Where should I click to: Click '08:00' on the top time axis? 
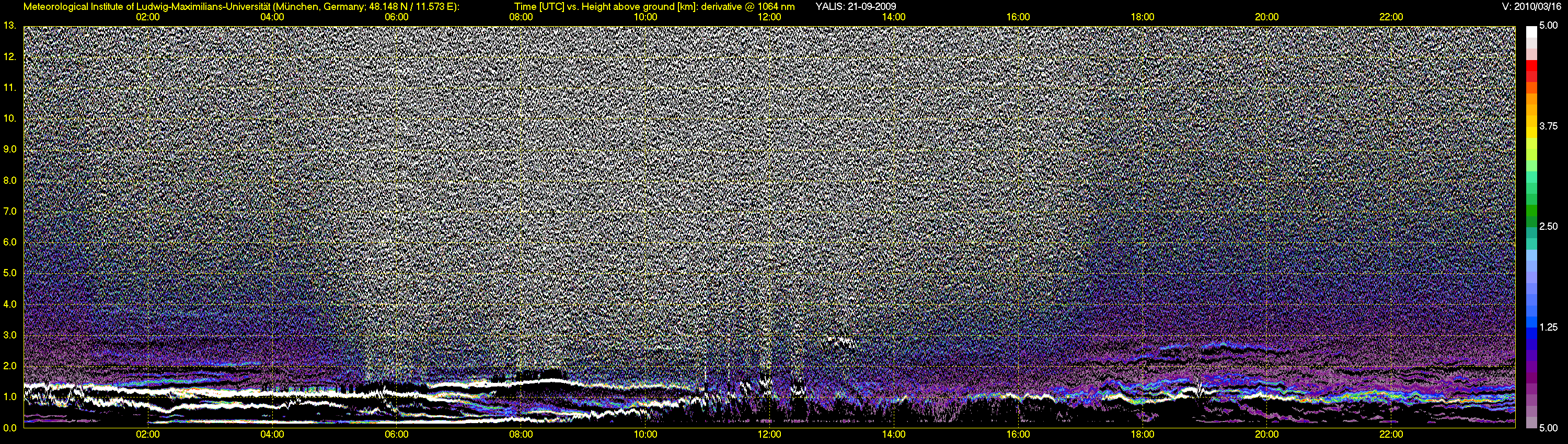click(521, 17)
